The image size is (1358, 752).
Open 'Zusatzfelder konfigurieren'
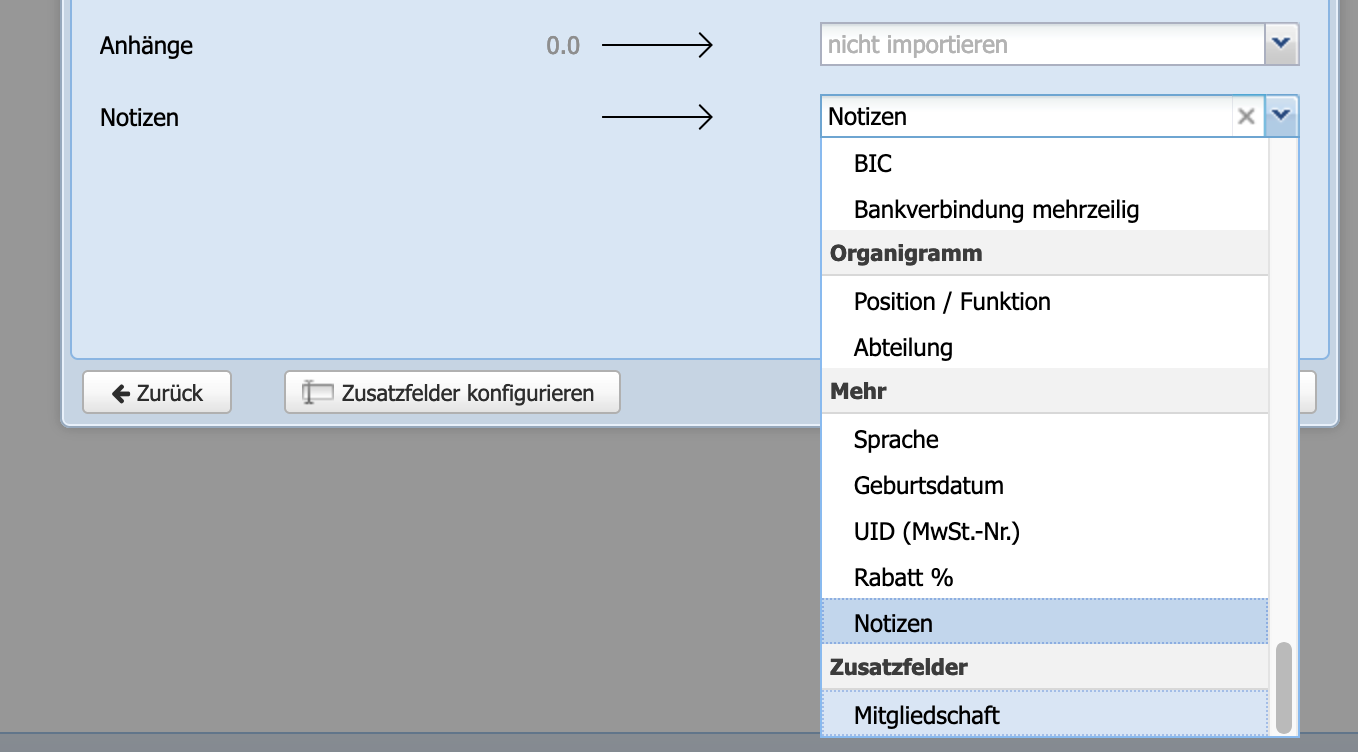(x=451, y=392)
